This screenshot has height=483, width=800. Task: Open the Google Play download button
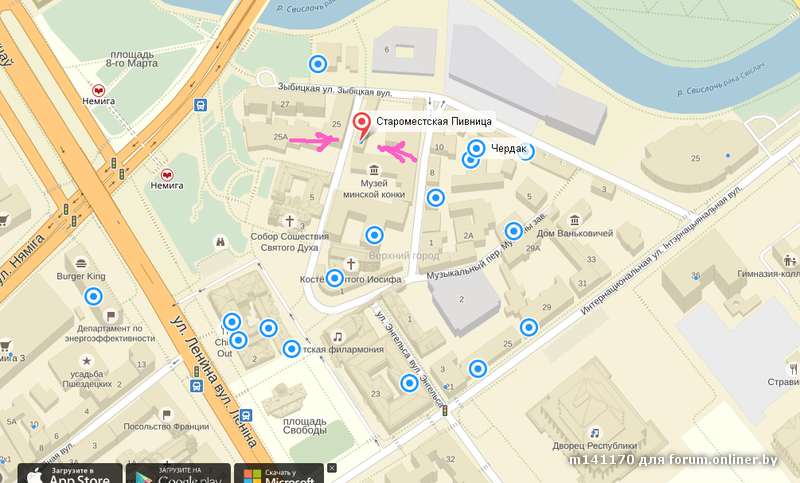click(178, 473)
